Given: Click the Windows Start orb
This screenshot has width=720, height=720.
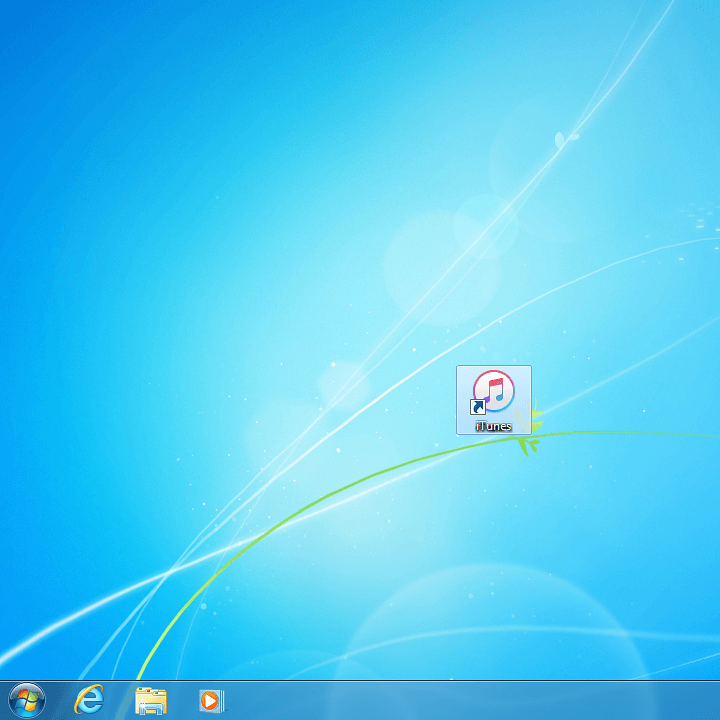Looking at the screenshot, I should coord(27,700).
